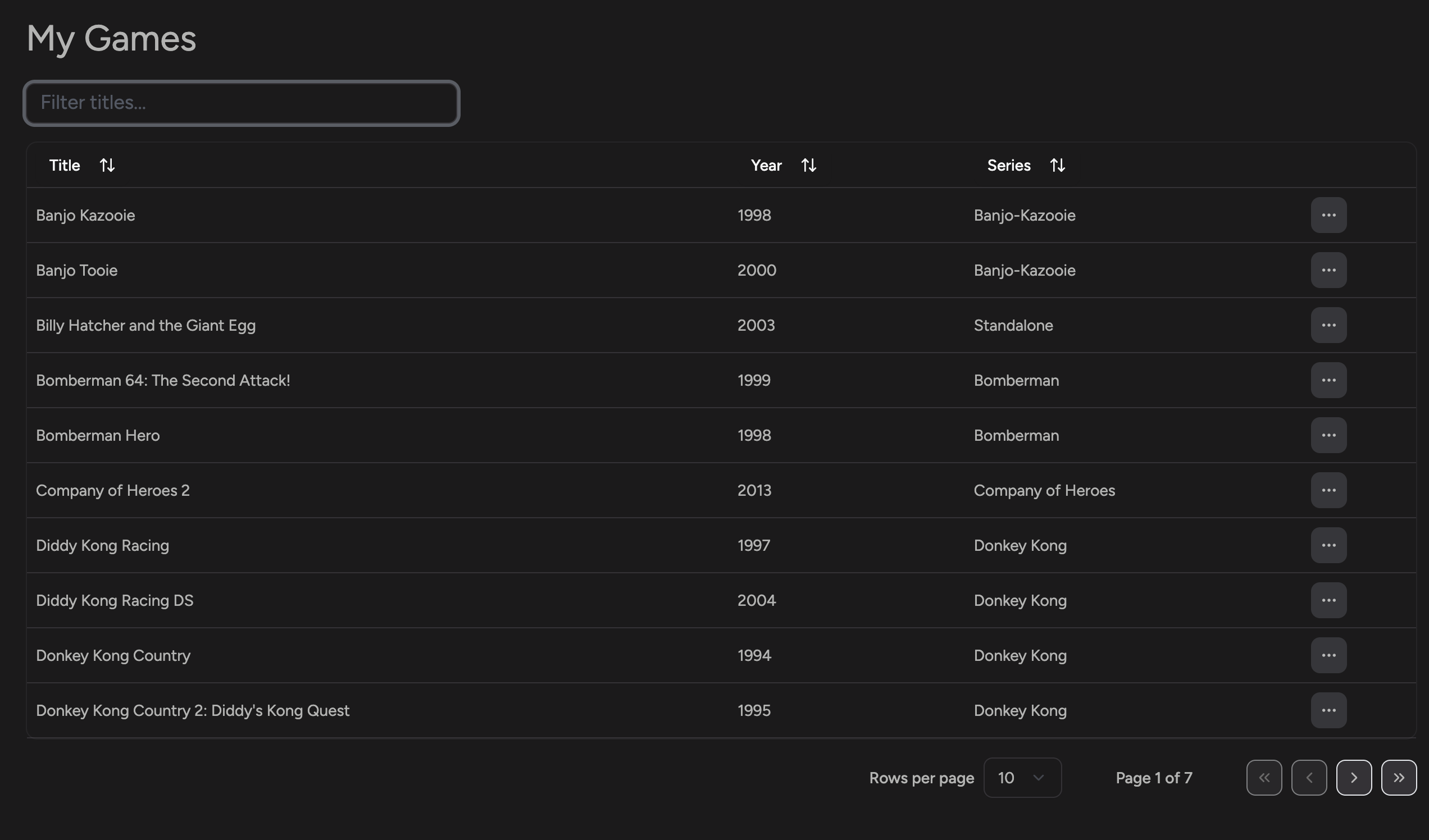Click the Standalone series cell
Viewport: 1429px width, 840px height.
click(x=1013, y=325)
